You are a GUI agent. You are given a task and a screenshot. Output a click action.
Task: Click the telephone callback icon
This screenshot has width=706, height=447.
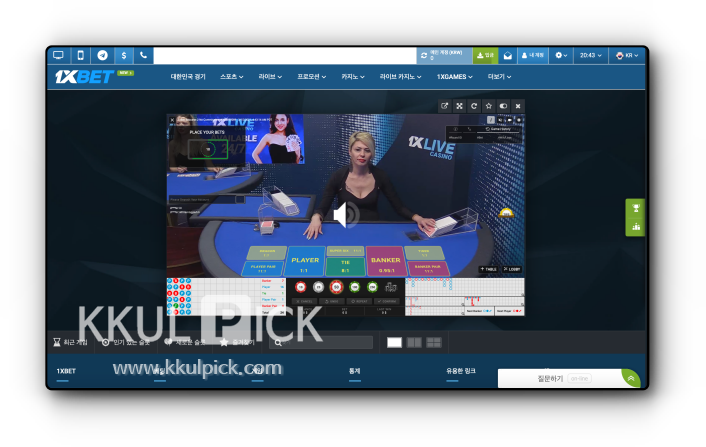click(x=143, y=55)
